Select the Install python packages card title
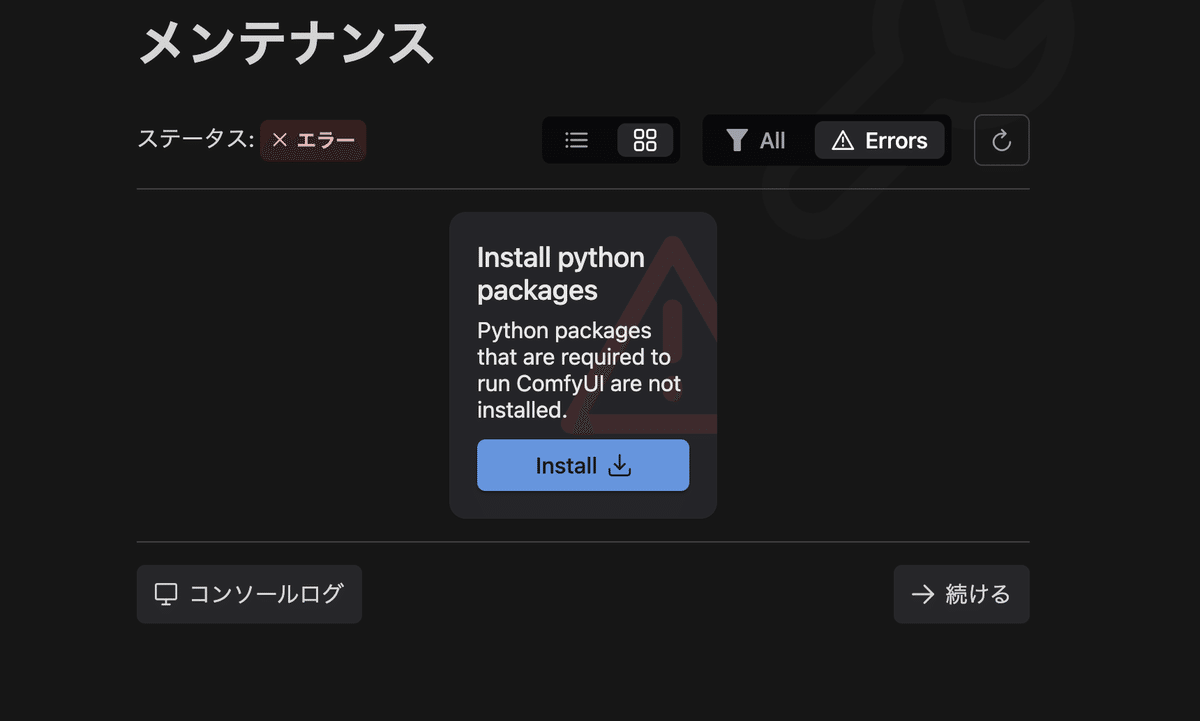Viewport: 1200px width, 721px height. [x=561, y=273]
